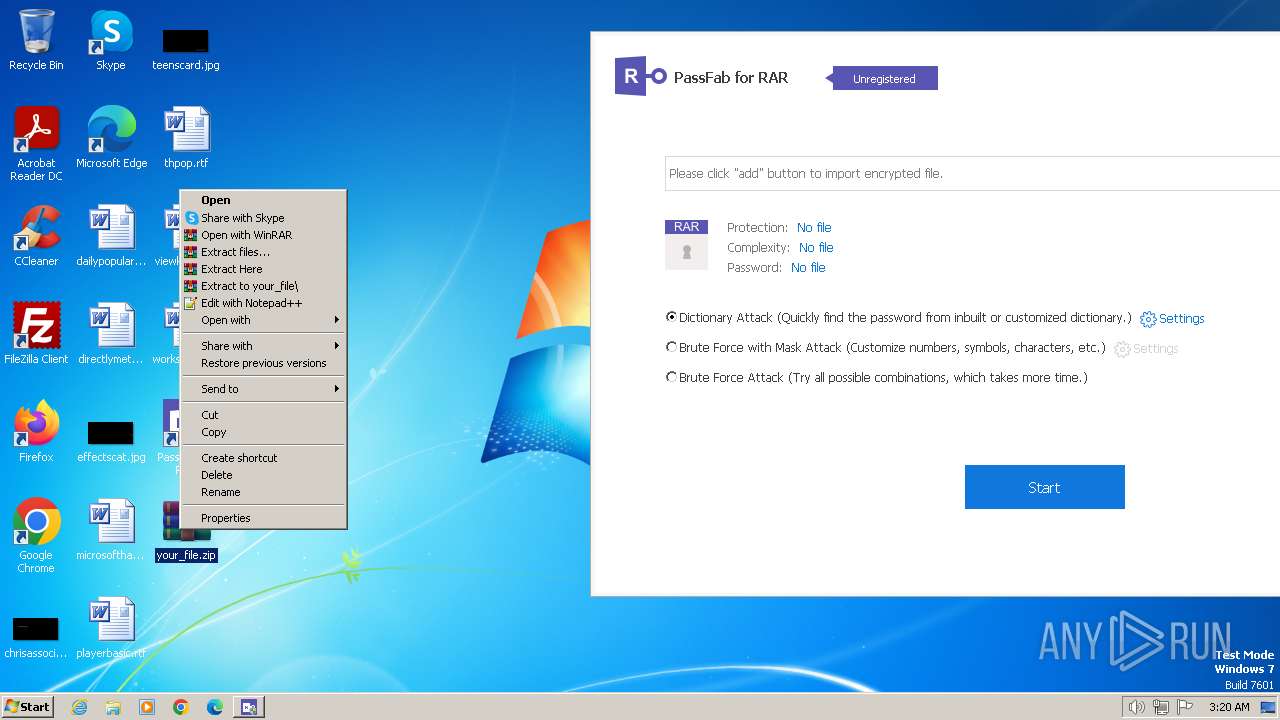Open Dictionary Attack Settings link

[x=1172, y=319]
